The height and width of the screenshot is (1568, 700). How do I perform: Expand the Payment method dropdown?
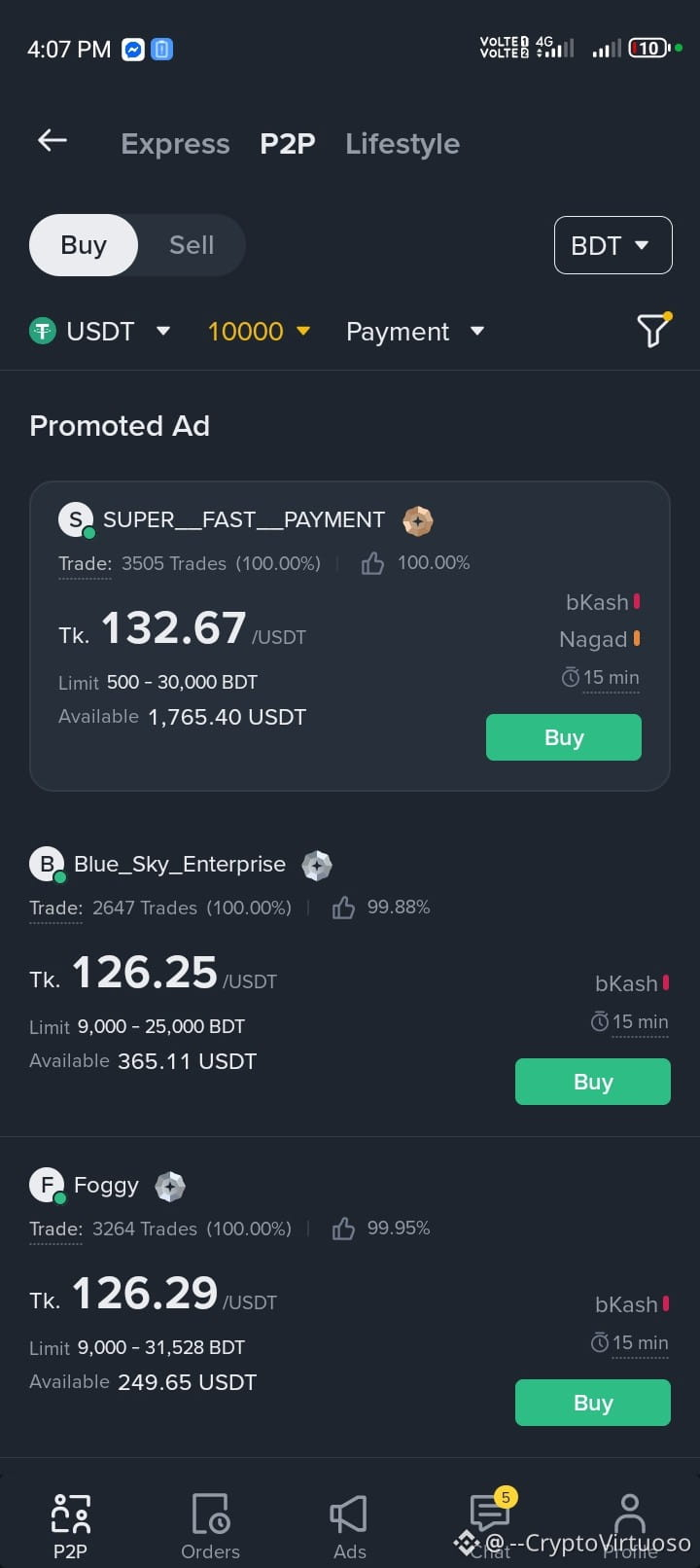pos(415,331)
